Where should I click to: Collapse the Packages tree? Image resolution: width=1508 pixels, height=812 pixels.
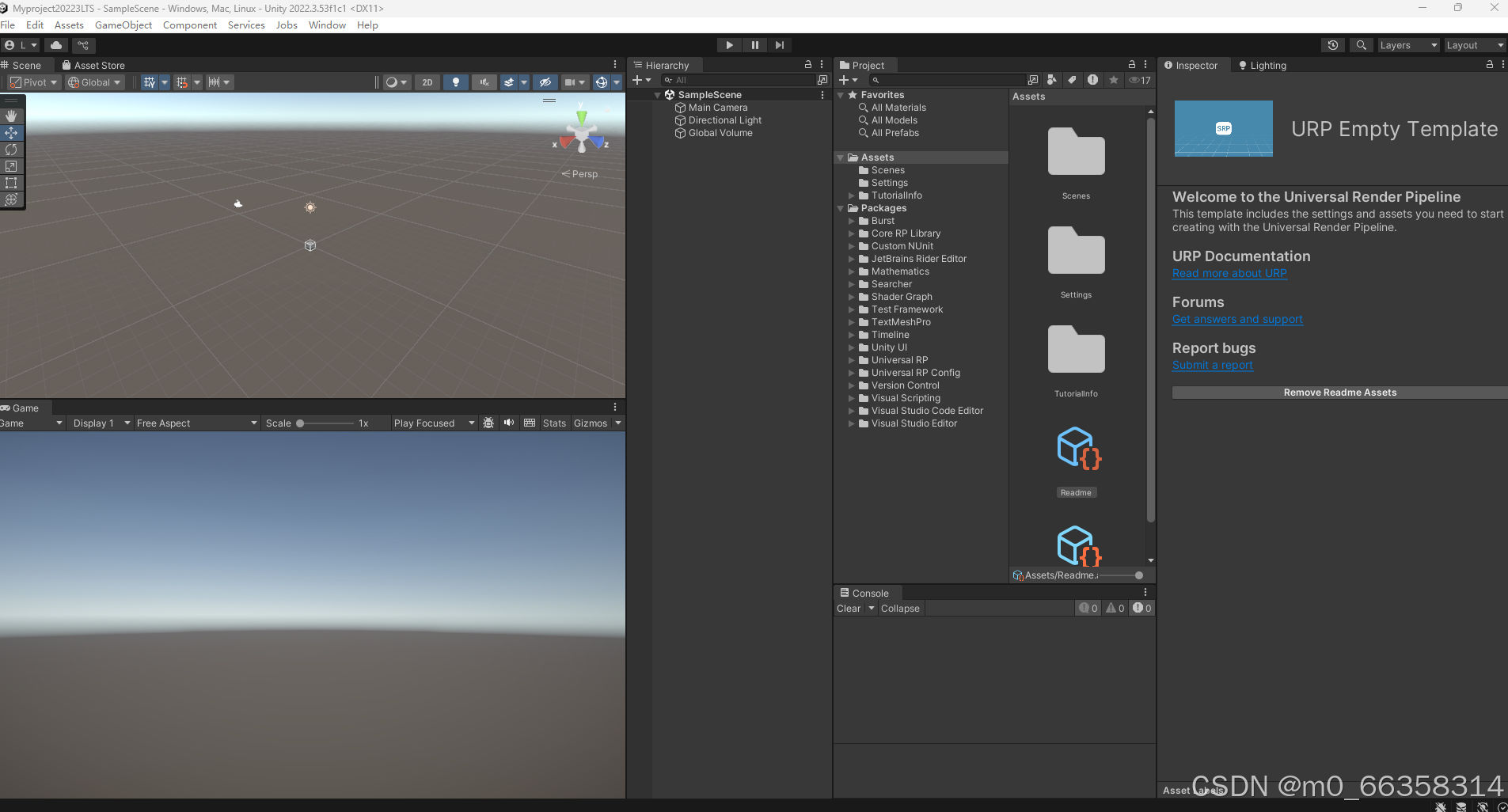coord(841,208)
